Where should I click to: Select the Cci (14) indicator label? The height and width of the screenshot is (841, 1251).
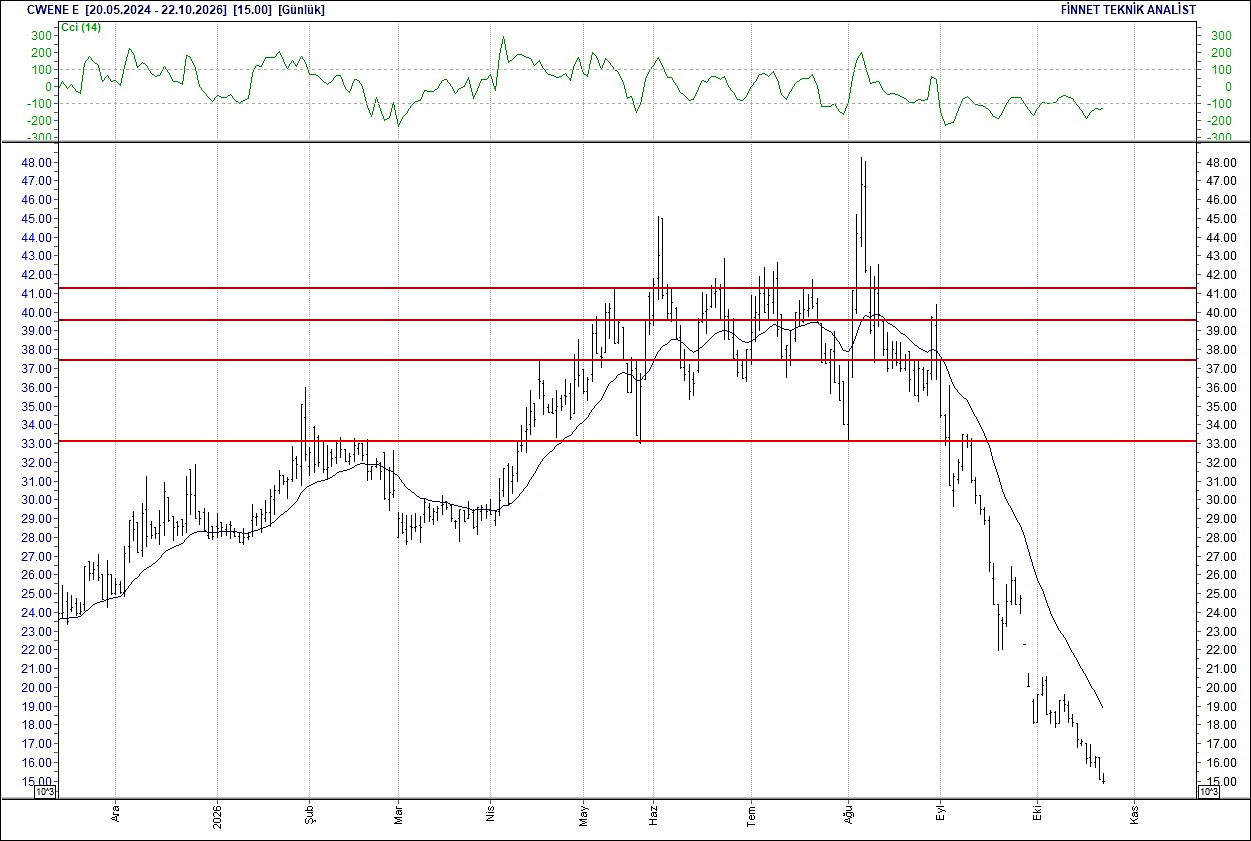tap(81, 27)
